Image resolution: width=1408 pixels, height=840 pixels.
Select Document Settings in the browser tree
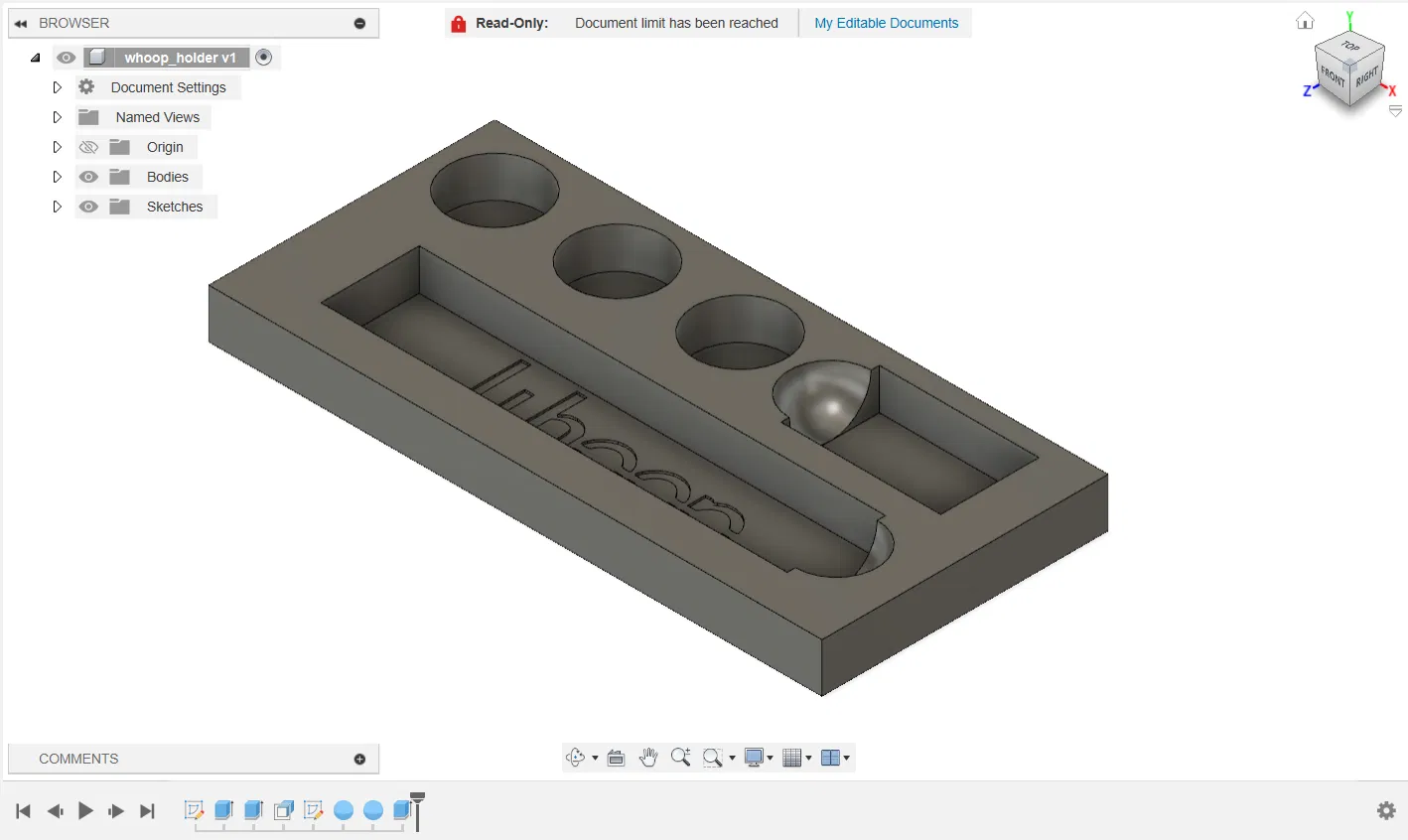coord(169,87)
